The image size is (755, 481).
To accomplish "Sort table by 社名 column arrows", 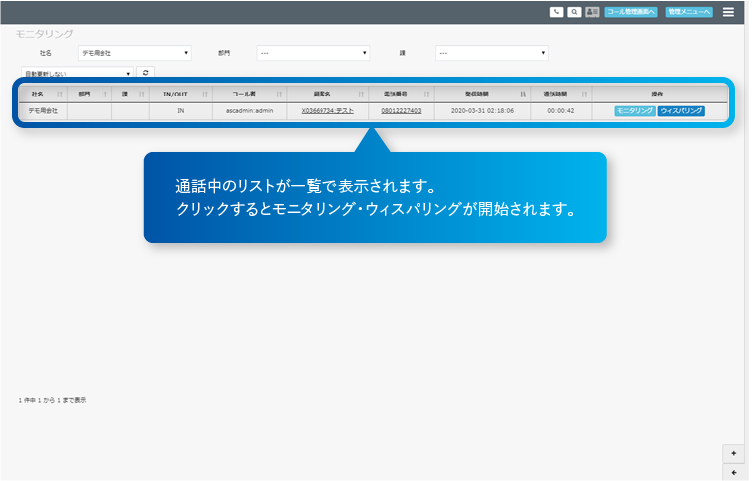I will tap(60, 94).
